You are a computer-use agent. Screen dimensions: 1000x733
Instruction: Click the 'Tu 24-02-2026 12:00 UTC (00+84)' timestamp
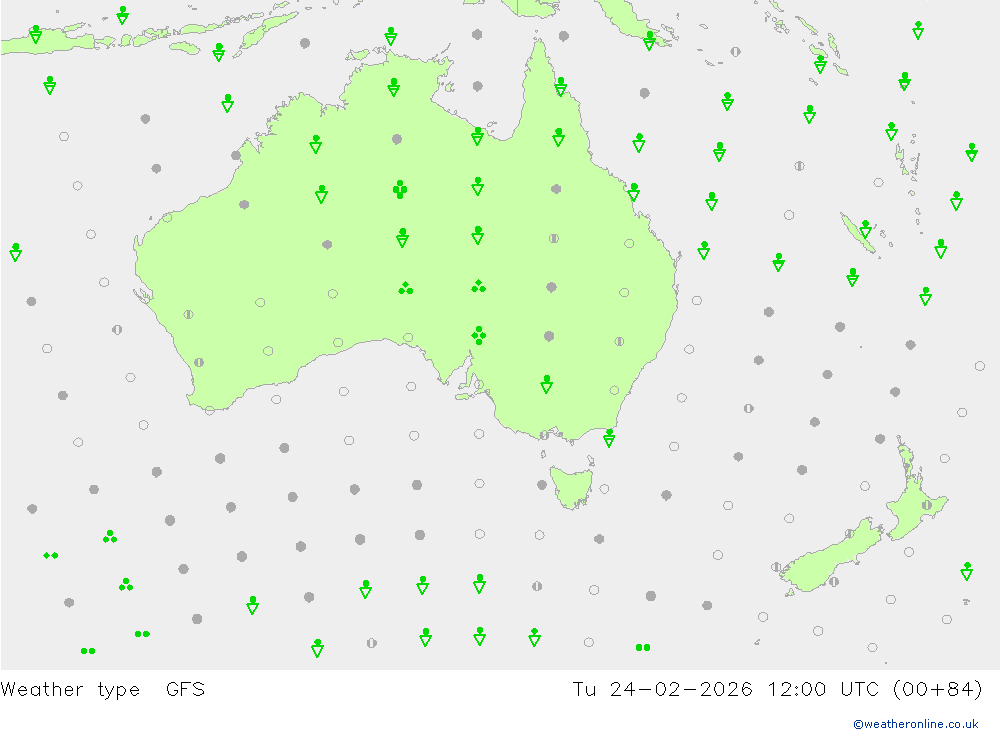[x=777, y=689]
